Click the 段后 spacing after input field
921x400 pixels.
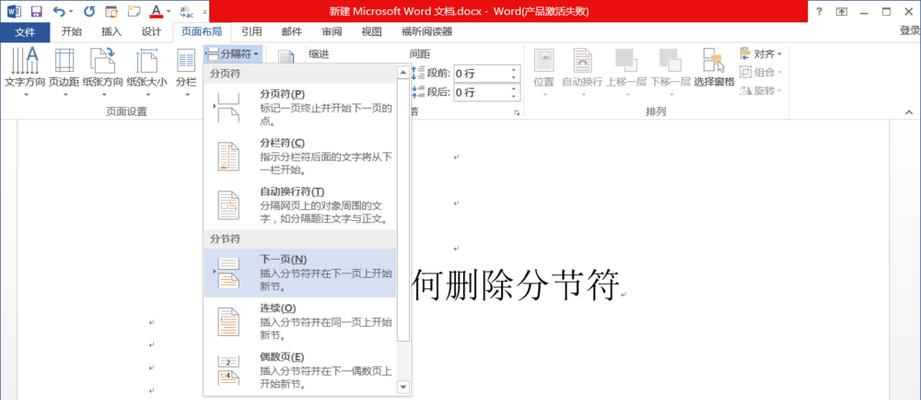pos(480,92)
